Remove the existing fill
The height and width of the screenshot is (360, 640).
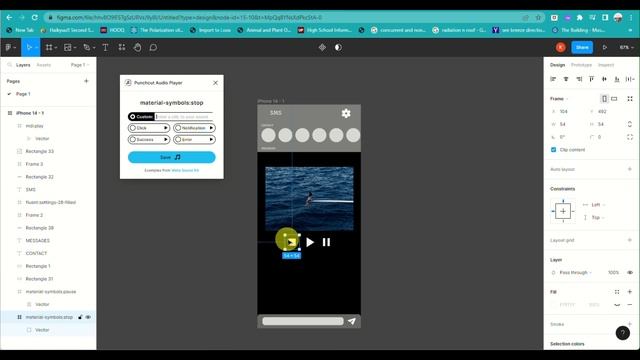[x=630, y=305]
